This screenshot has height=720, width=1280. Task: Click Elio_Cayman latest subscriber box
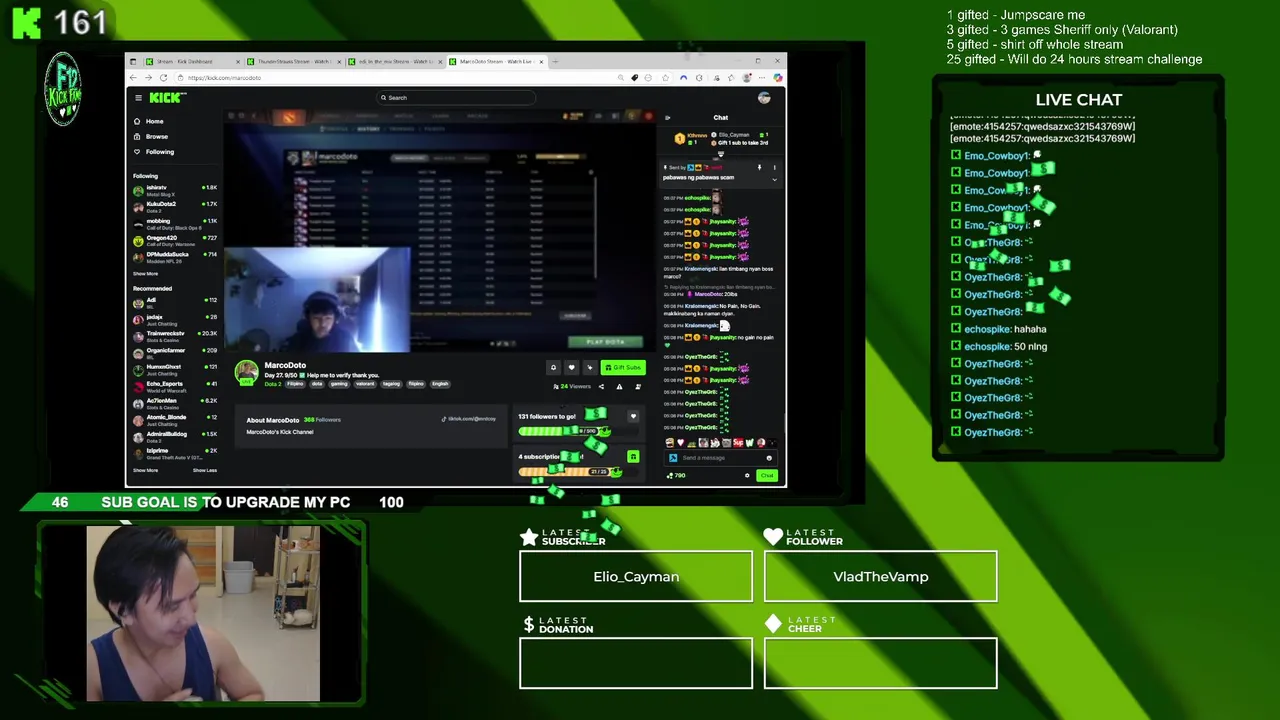[636, 576]
